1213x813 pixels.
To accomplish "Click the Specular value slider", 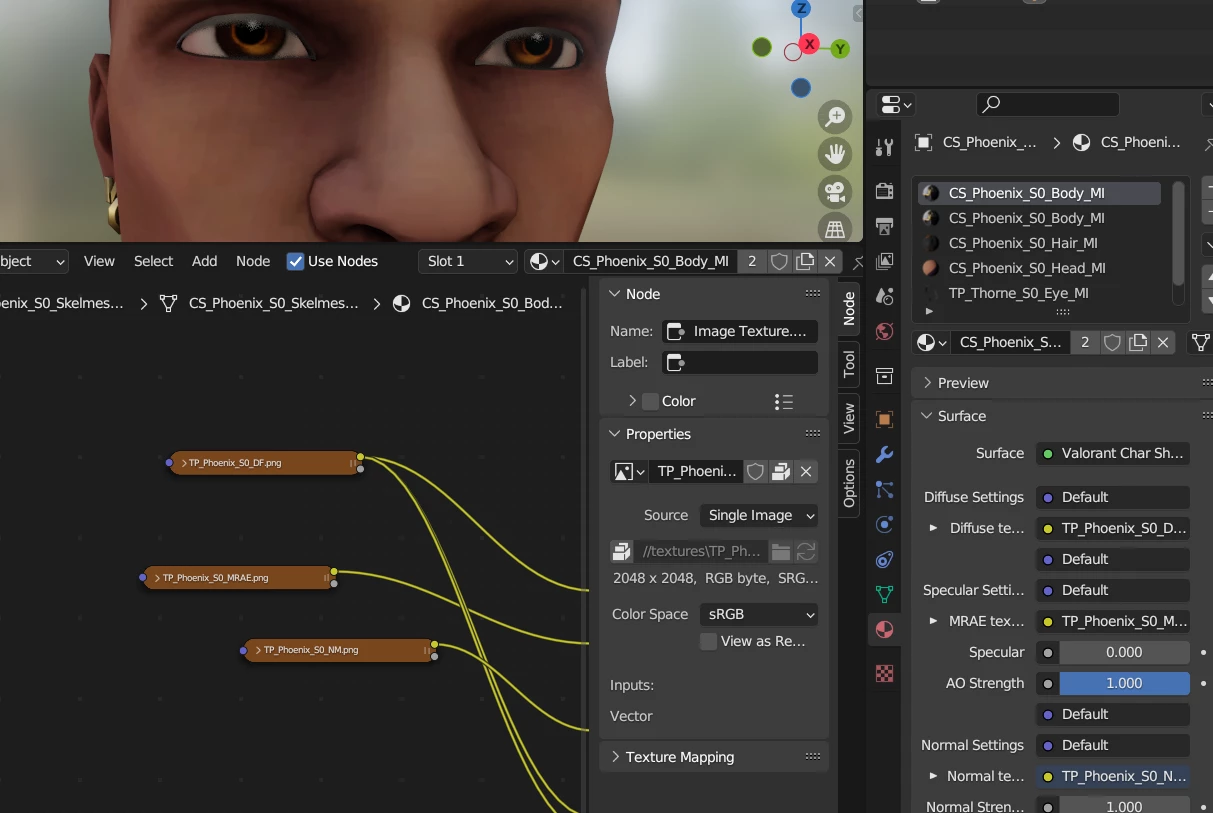I will click(x=1124, y=652).
